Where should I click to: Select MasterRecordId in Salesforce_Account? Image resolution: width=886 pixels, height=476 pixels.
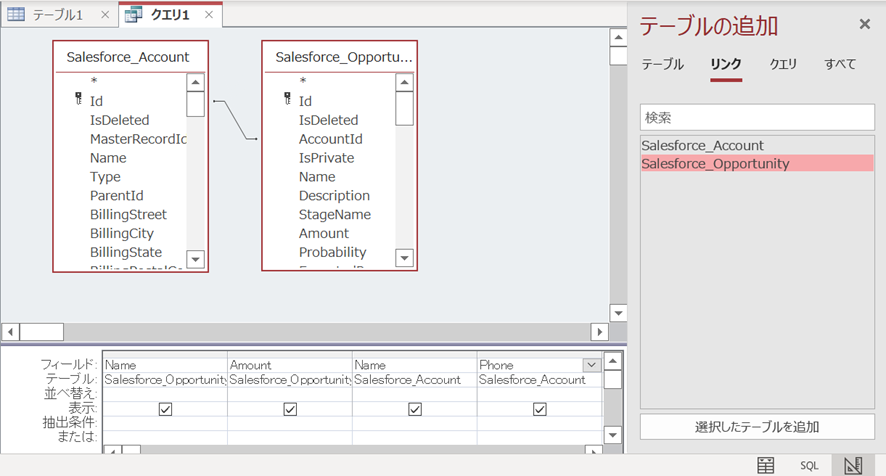point(138,139)
